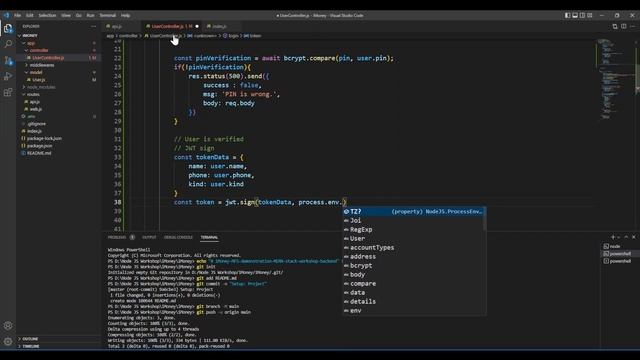Screen dimensions: 640x360
Task: Open editor more actions ellipsis
Action: 633,26
